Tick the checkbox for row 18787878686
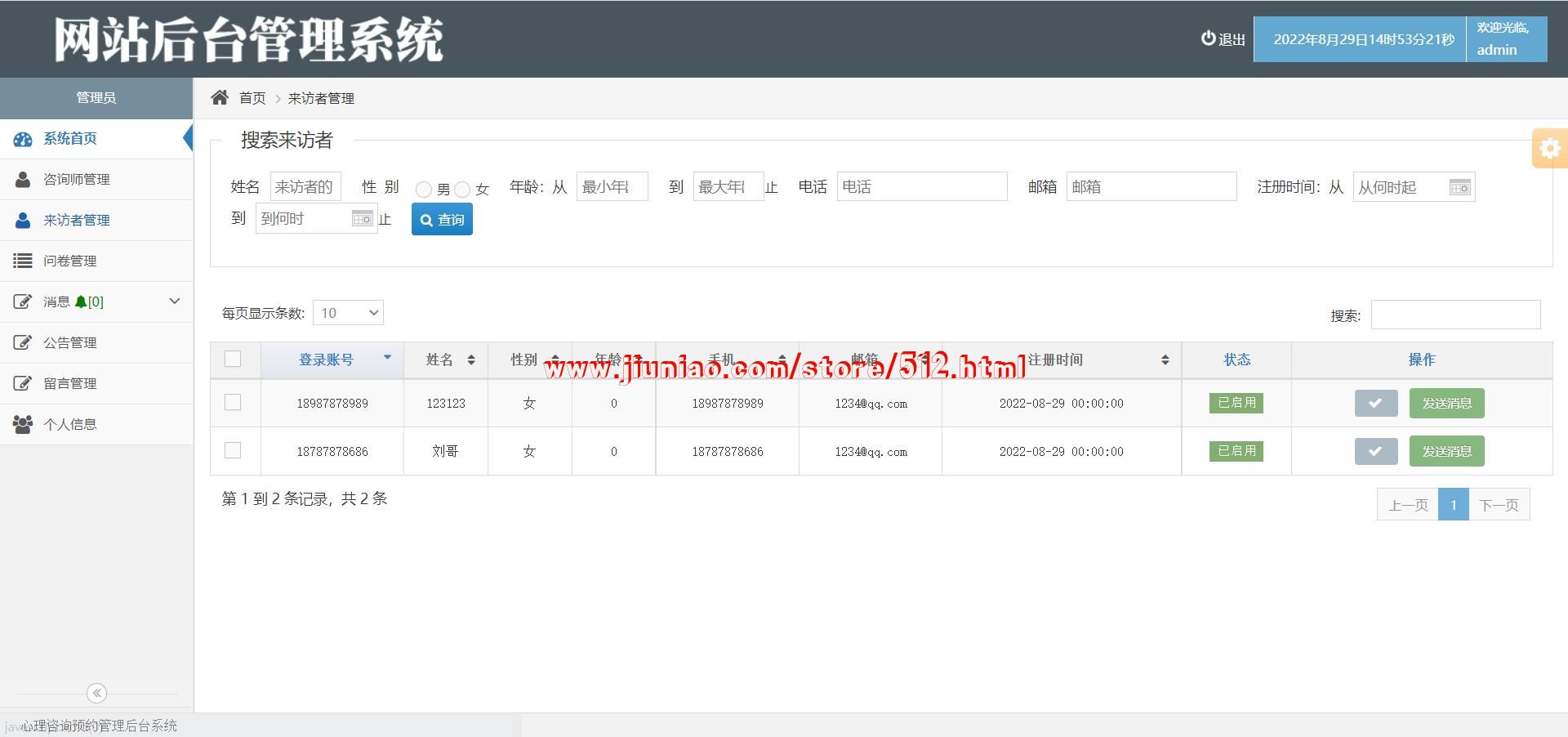This screenshot has width=1568, height=737. point(233,450)
